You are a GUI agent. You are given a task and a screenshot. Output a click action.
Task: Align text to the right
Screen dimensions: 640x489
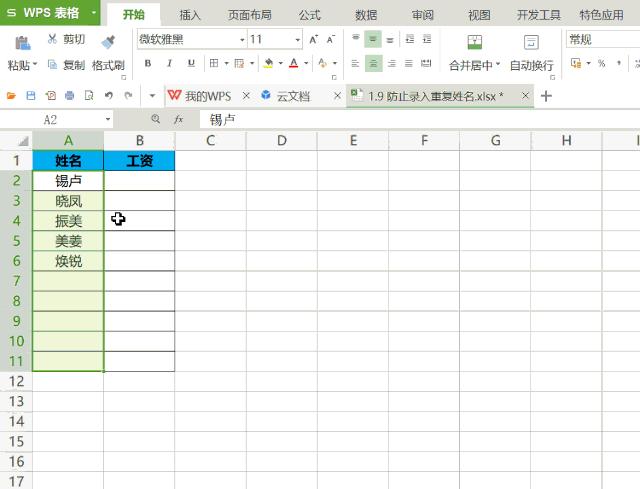(x=391, y=63)
